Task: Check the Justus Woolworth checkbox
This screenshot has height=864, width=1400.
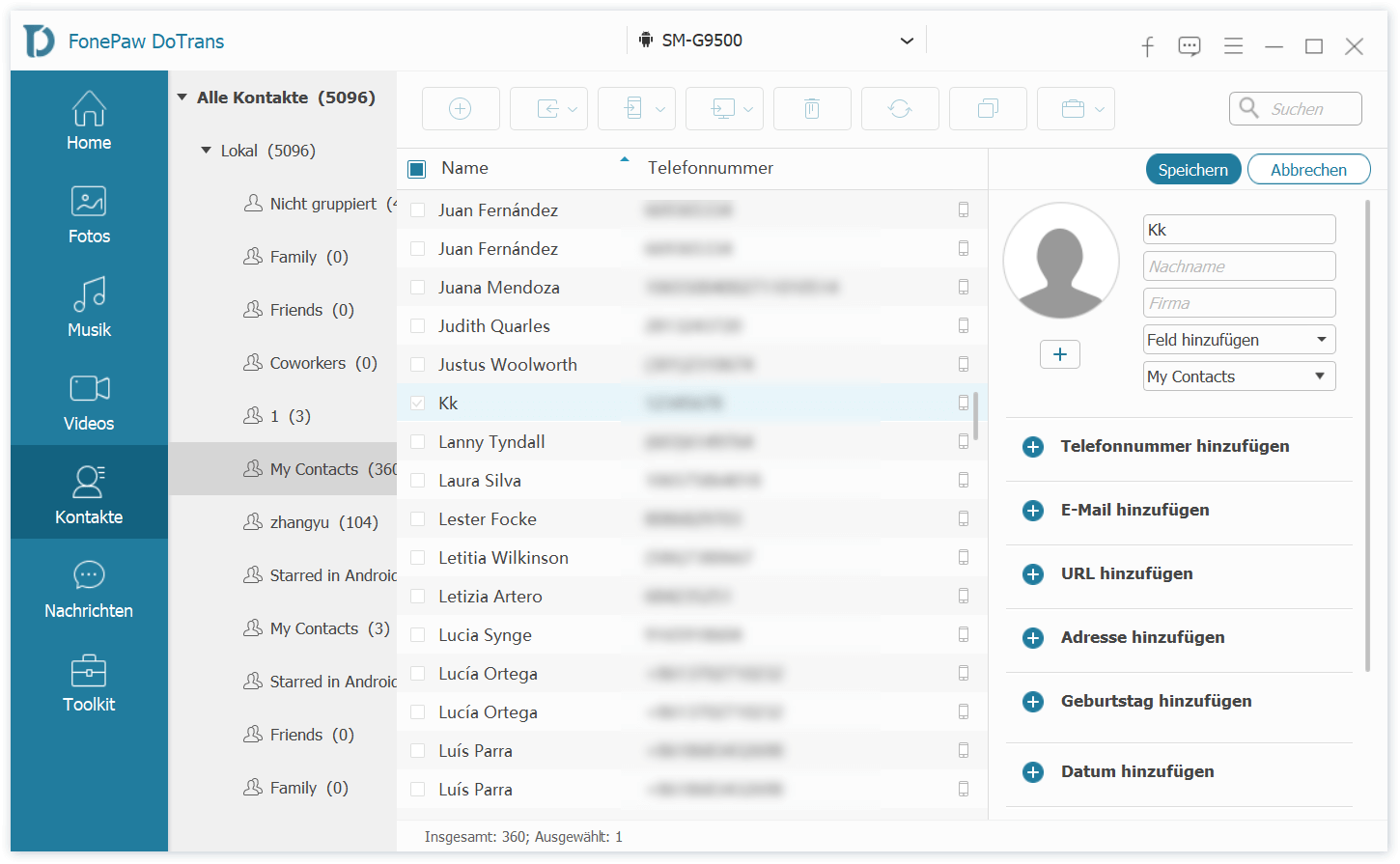Action: (x=418, y=364)
